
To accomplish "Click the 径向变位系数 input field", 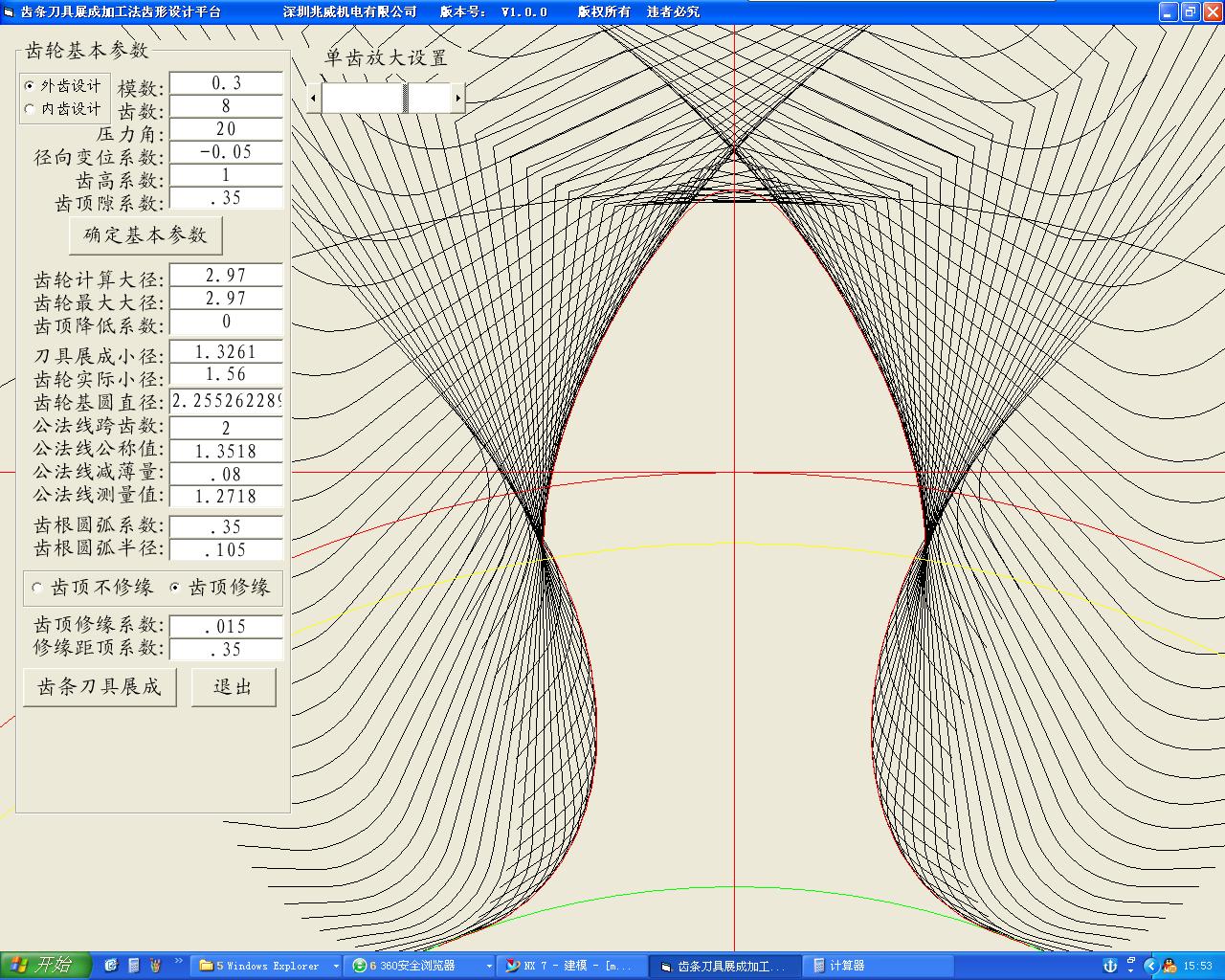I will [226, 152].
